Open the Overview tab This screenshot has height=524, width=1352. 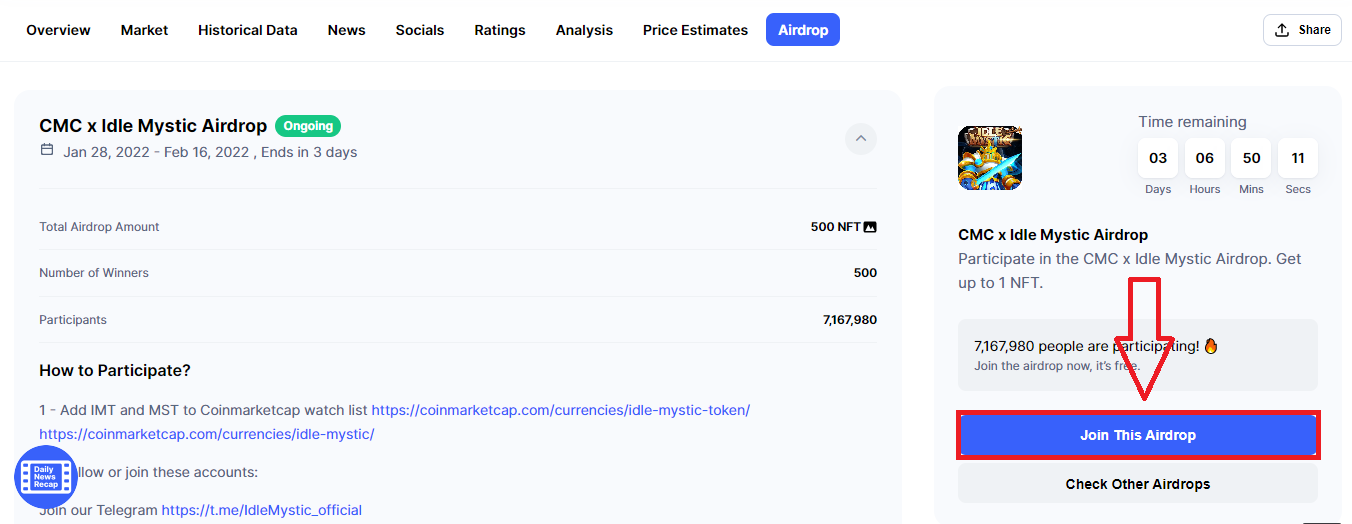tap(58, 30)
